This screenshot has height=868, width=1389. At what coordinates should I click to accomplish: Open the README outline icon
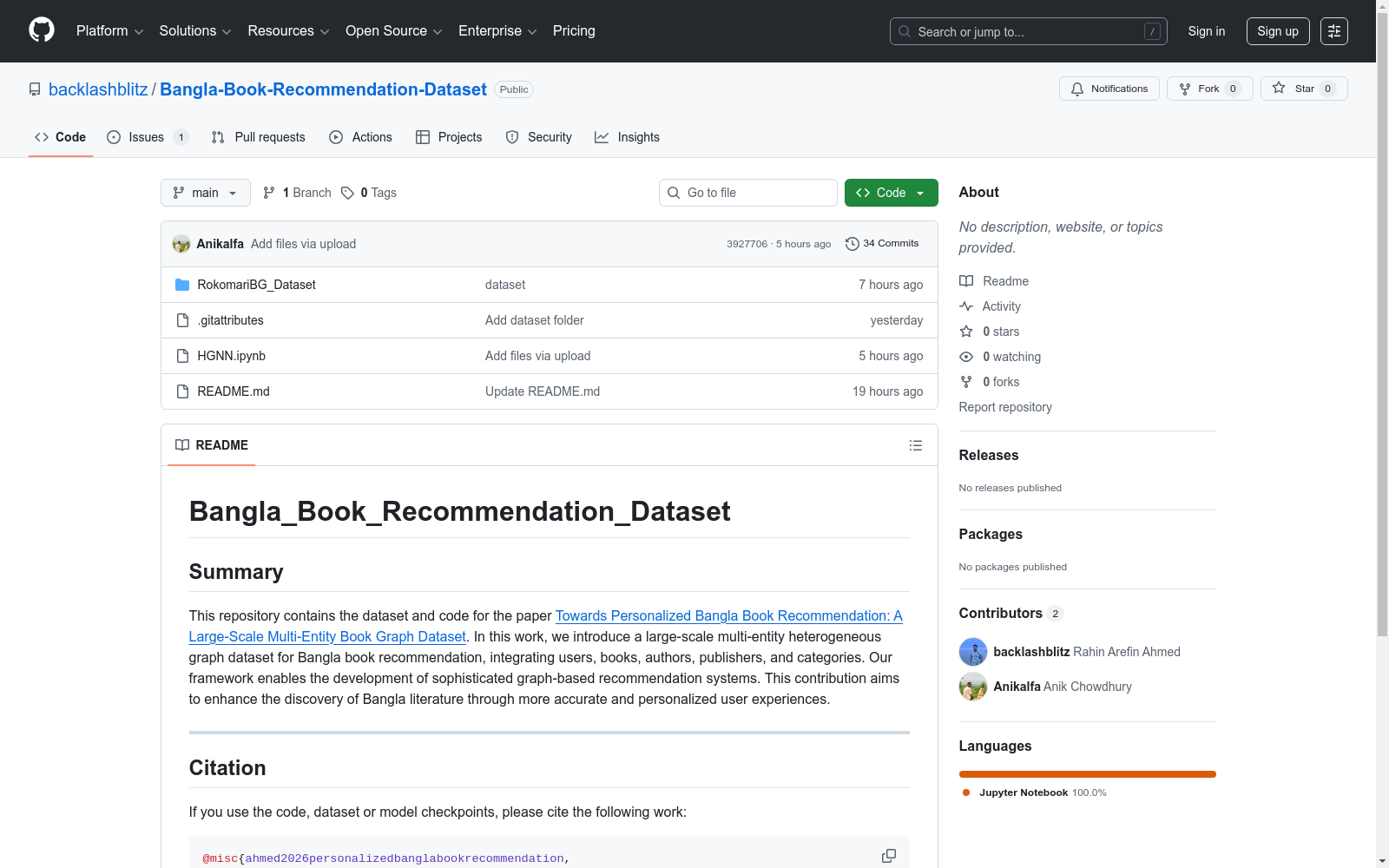pyautogui.click(x=916, y=445)
